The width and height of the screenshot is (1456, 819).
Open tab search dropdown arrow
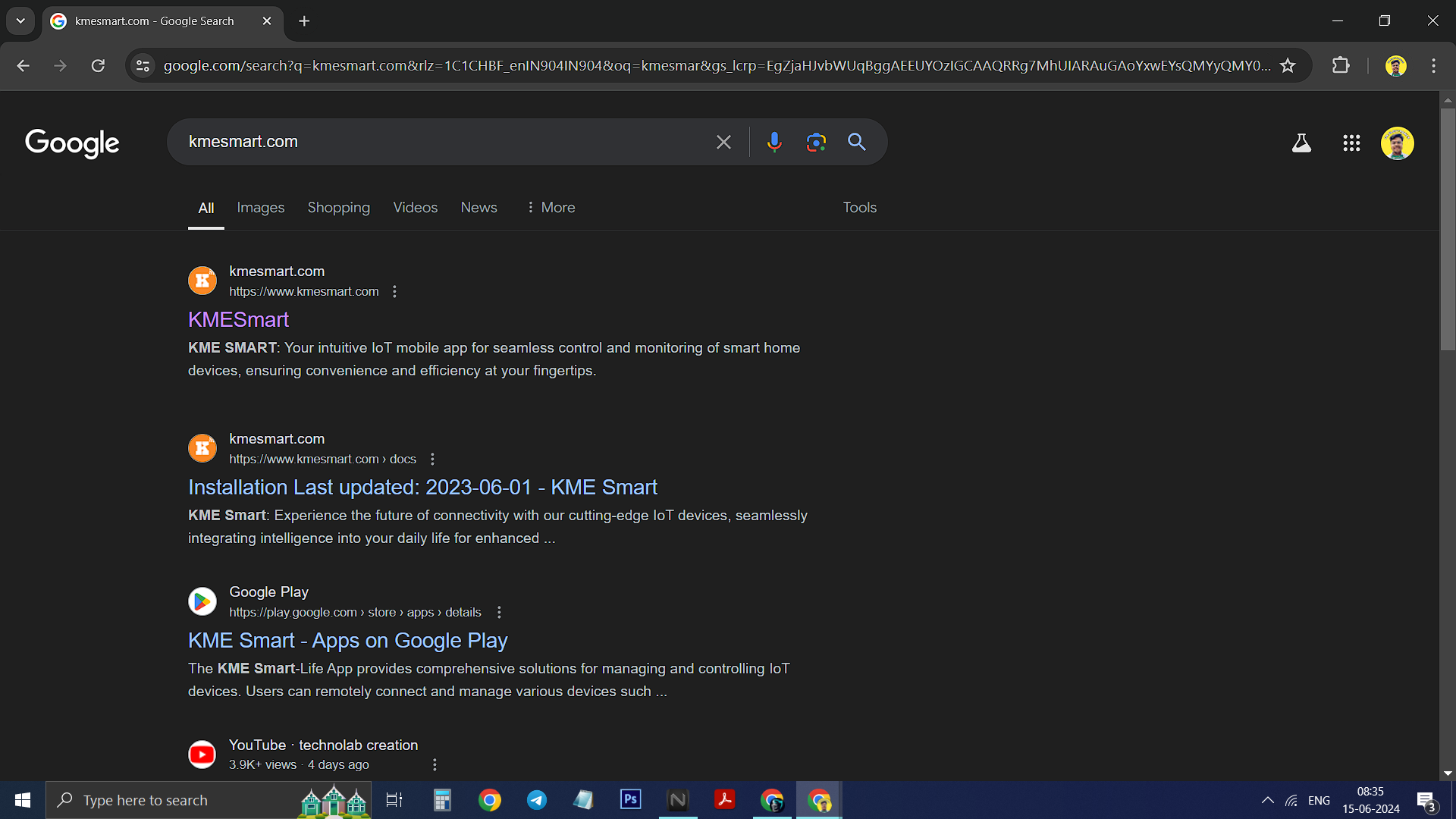point(20,21)
